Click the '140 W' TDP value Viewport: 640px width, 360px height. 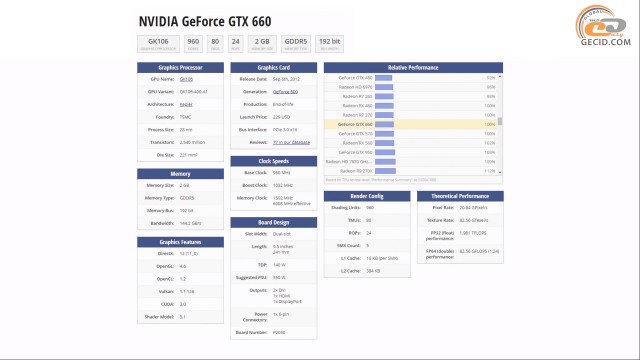[279, 265]
